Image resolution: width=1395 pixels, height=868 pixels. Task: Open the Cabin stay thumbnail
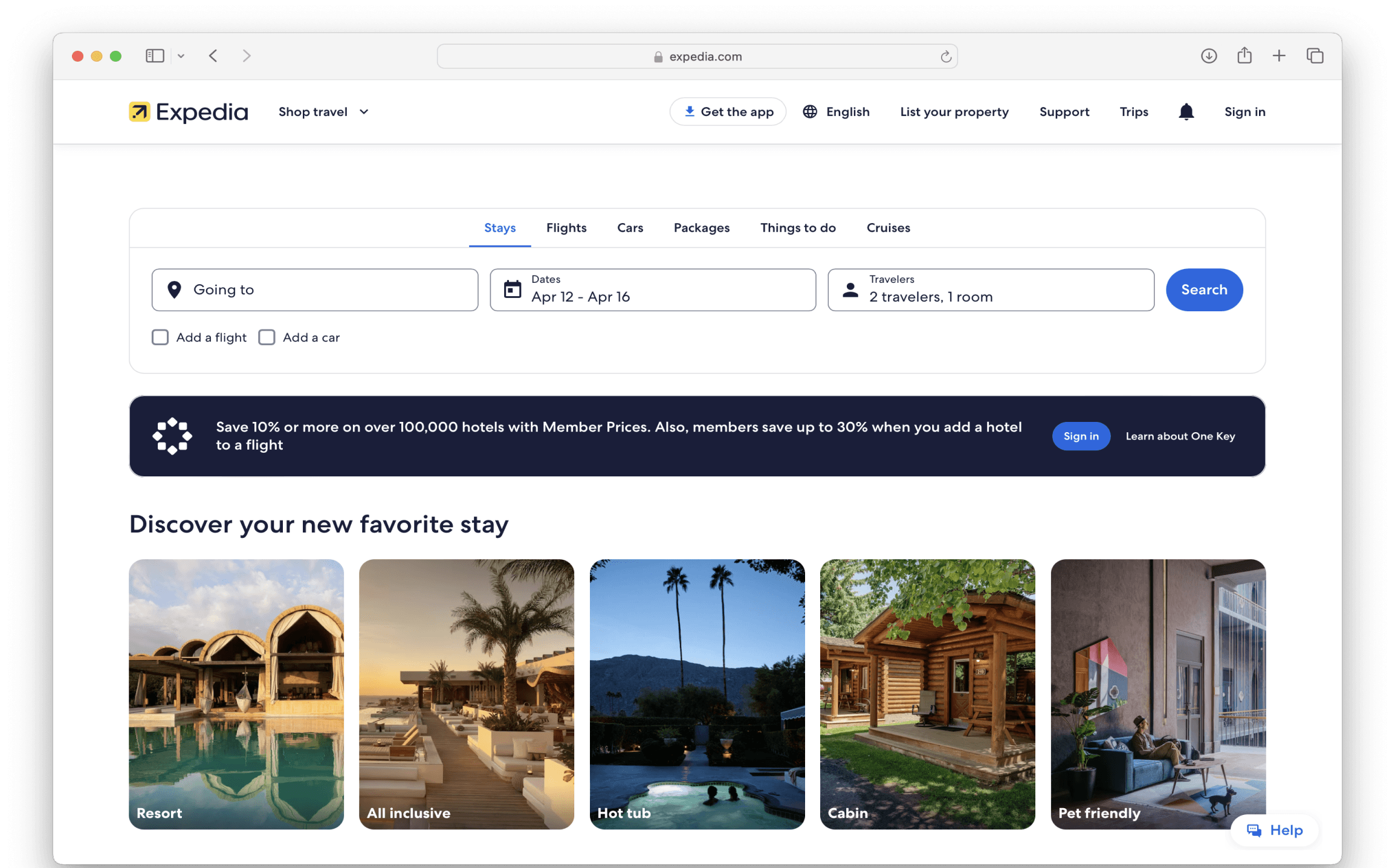tap(927, 693)
